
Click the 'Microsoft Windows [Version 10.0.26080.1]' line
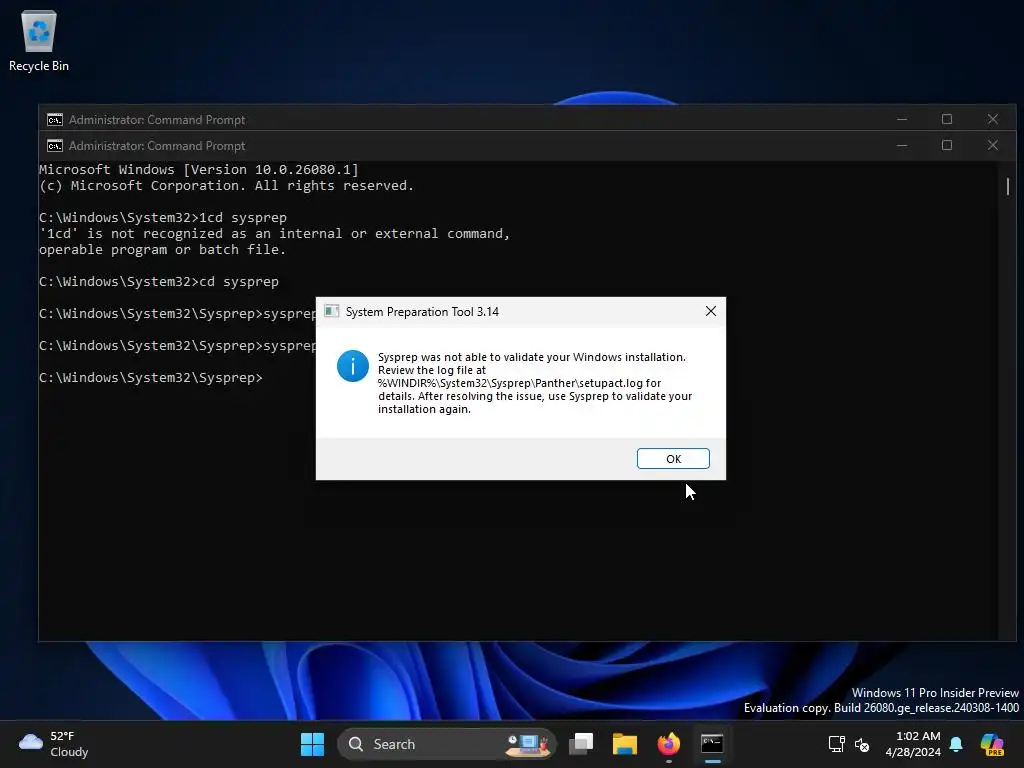point(199,170)
